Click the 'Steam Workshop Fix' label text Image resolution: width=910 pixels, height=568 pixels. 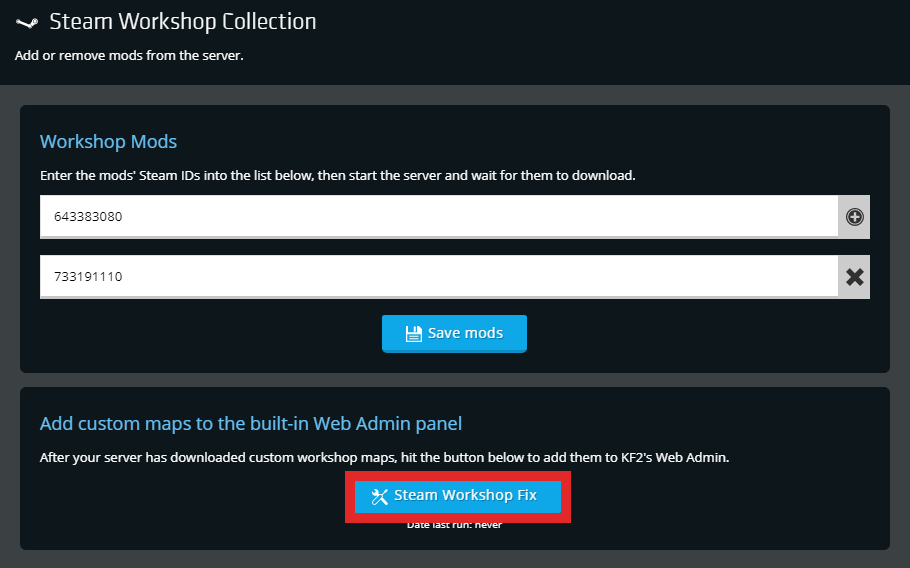pos(465,495)
